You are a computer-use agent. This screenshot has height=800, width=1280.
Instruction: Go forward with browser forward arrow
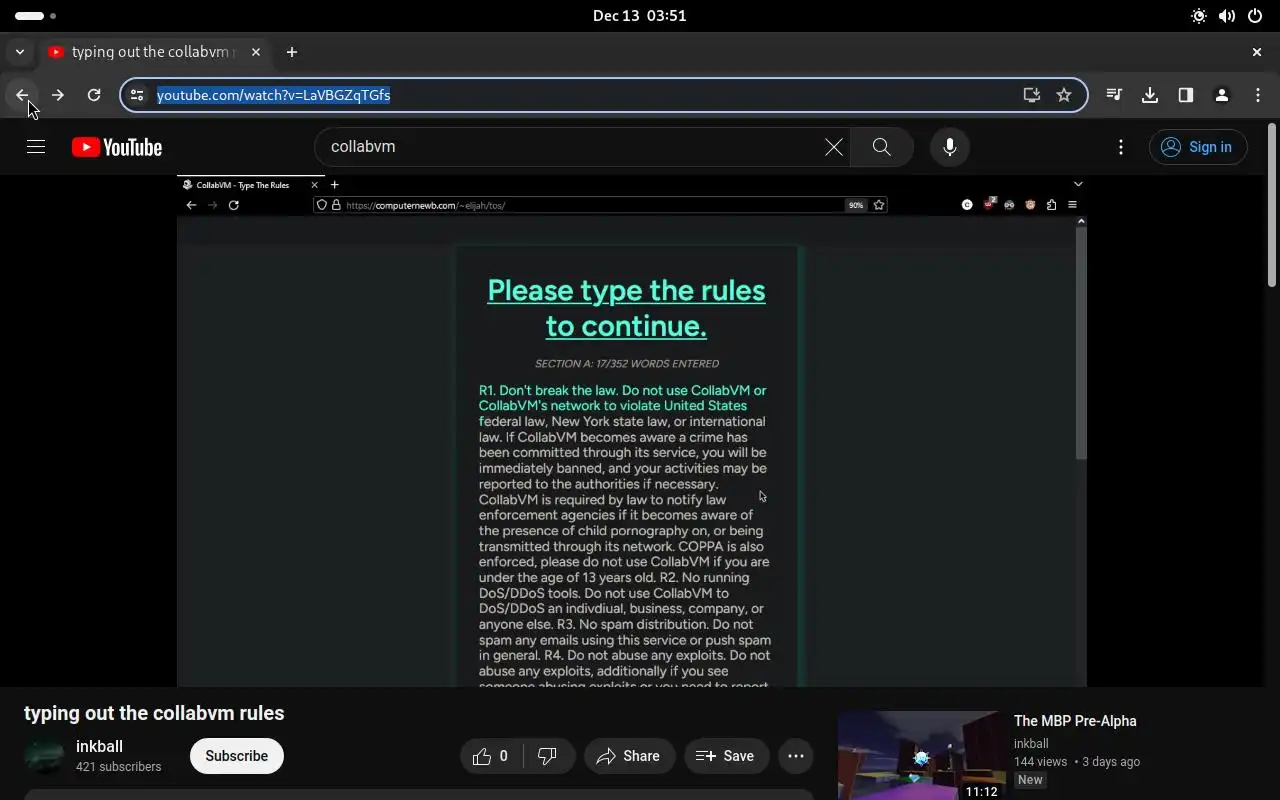58,95
